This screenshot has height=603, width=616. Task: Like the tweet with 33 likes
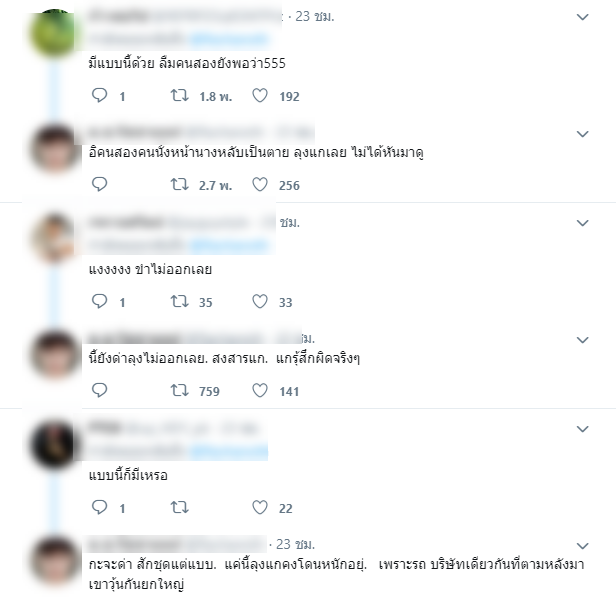260,301
